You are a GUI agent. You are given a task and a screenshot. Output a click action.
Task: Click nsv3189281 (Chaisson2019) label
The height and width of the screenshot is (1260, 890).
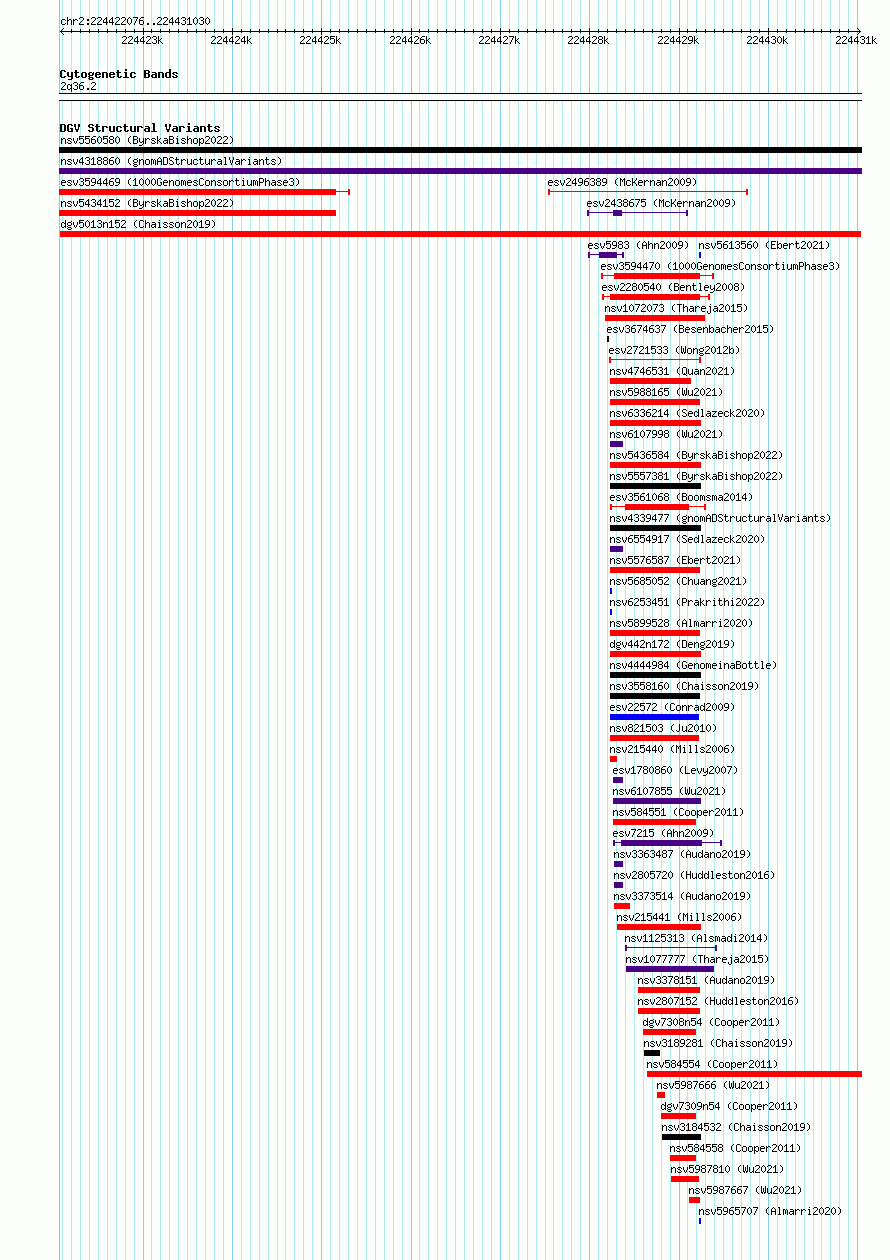pos(718,1043)
